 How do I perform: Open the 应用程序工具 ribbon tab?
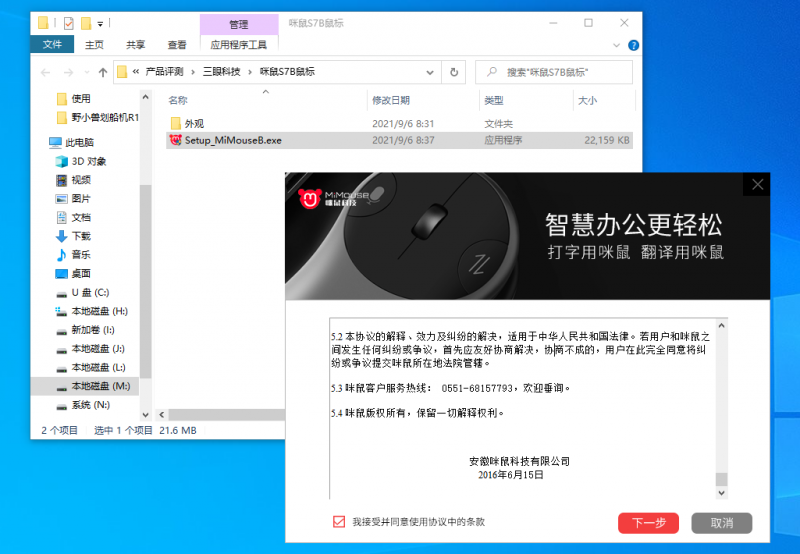click(x=238, y=45)
